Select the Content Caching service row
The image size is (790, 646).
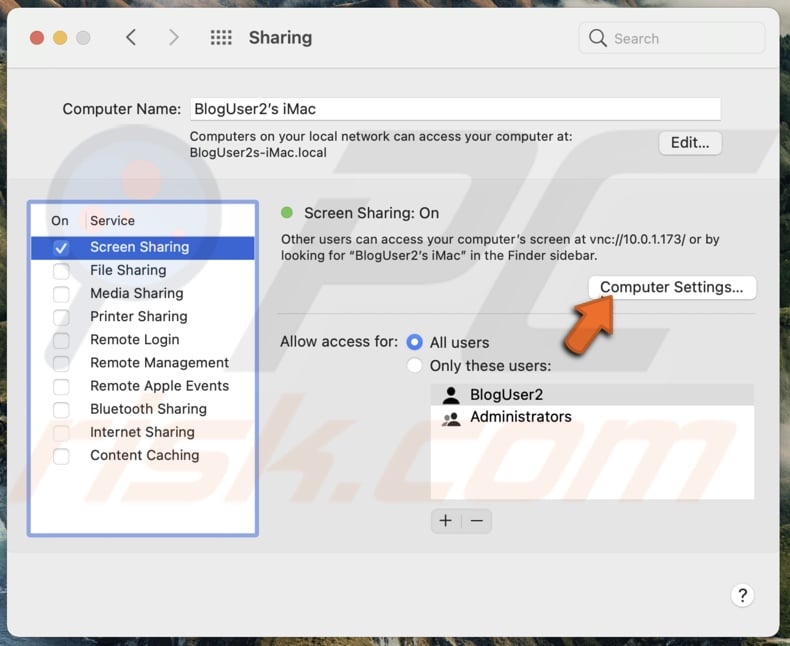143,456
